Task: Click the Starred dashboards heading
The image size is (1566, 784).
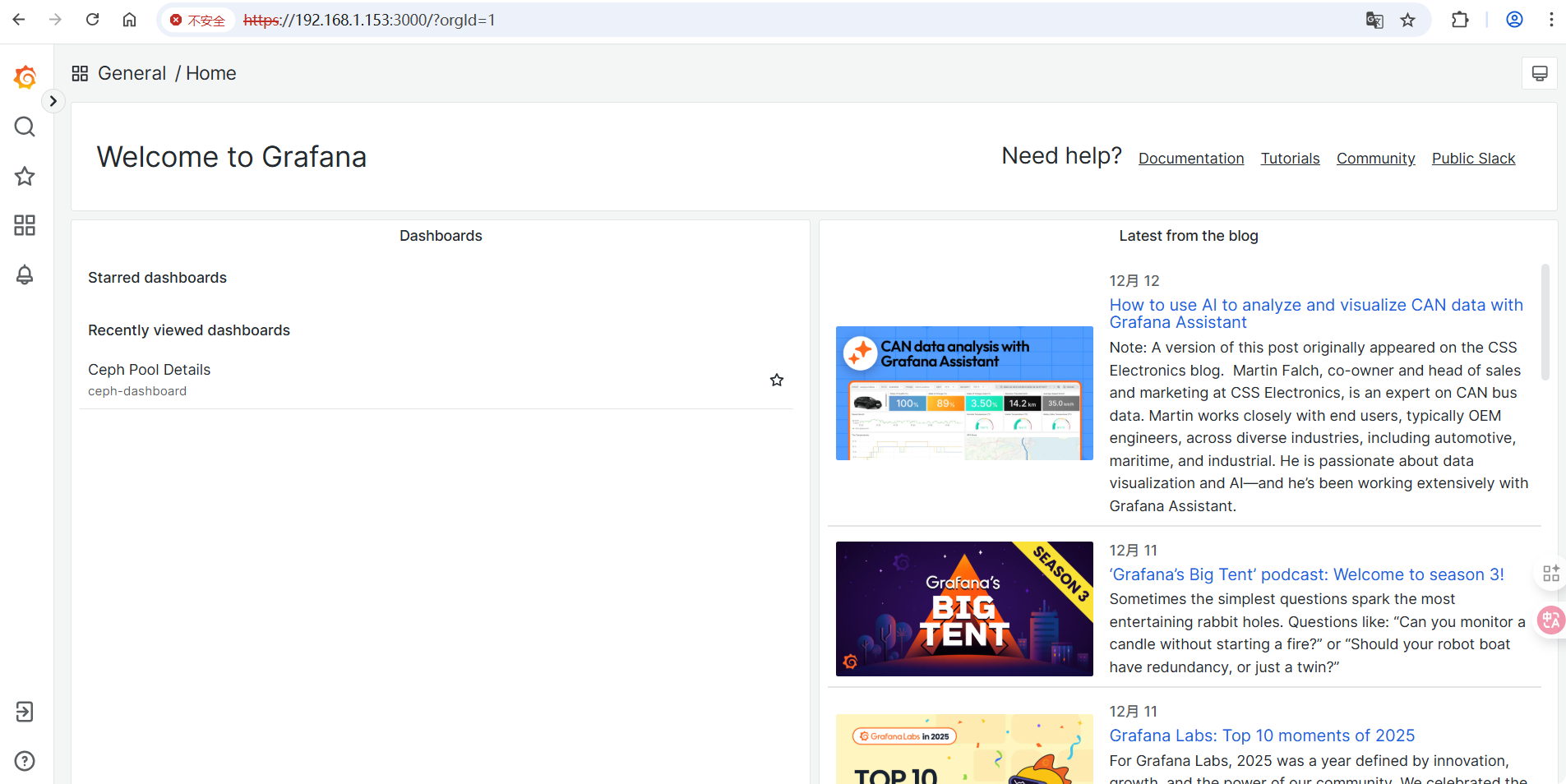Action: [x=157, y=278]
